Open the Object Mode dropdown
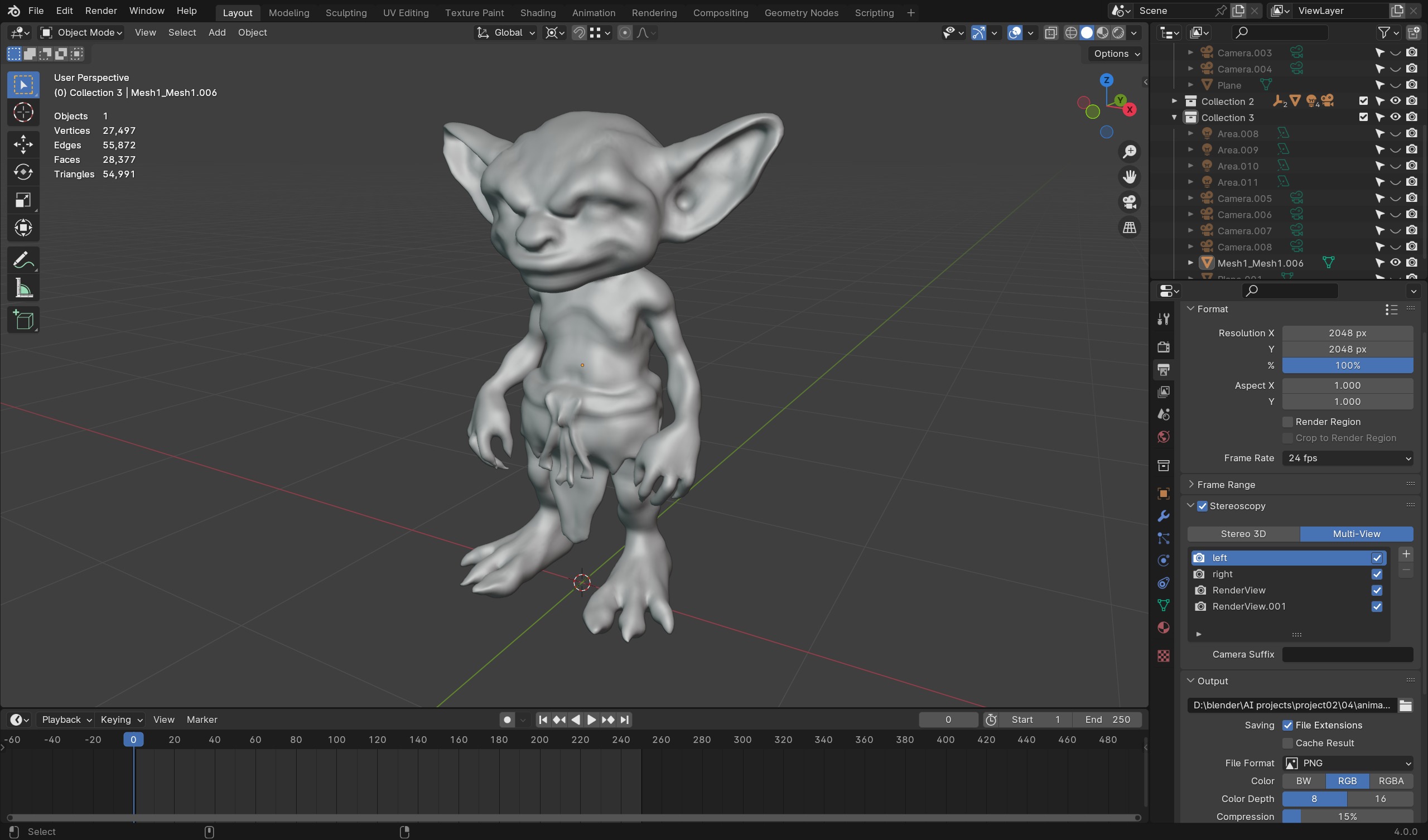Screen dimensions: 1428x840 pyautogui.click(x=81, y=33)
